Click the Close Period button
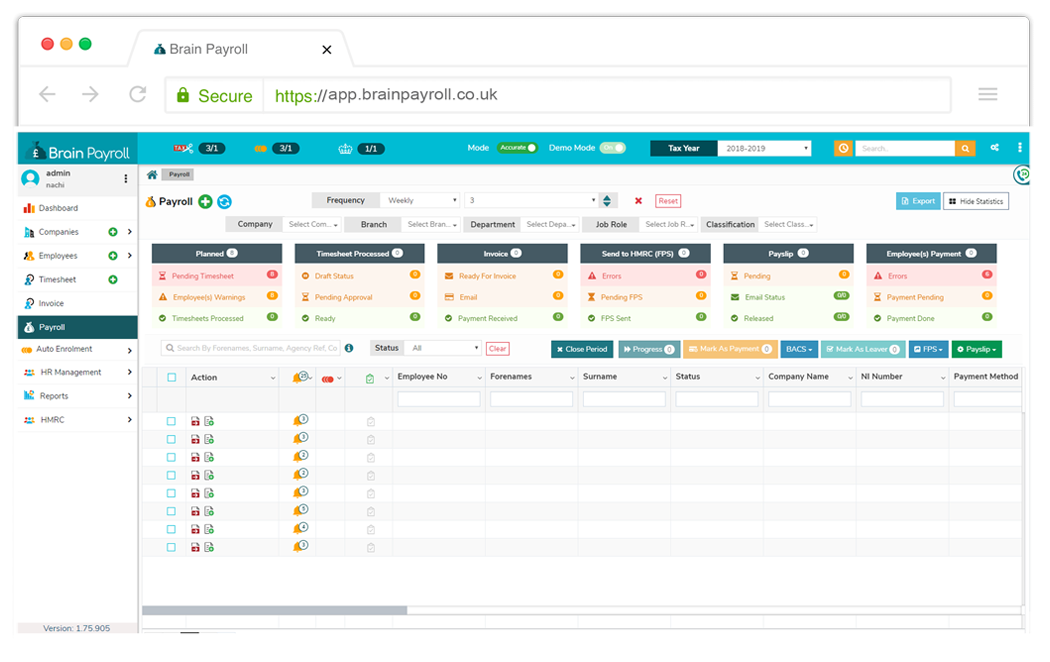 pyautogui.click(x=582, y=349)
